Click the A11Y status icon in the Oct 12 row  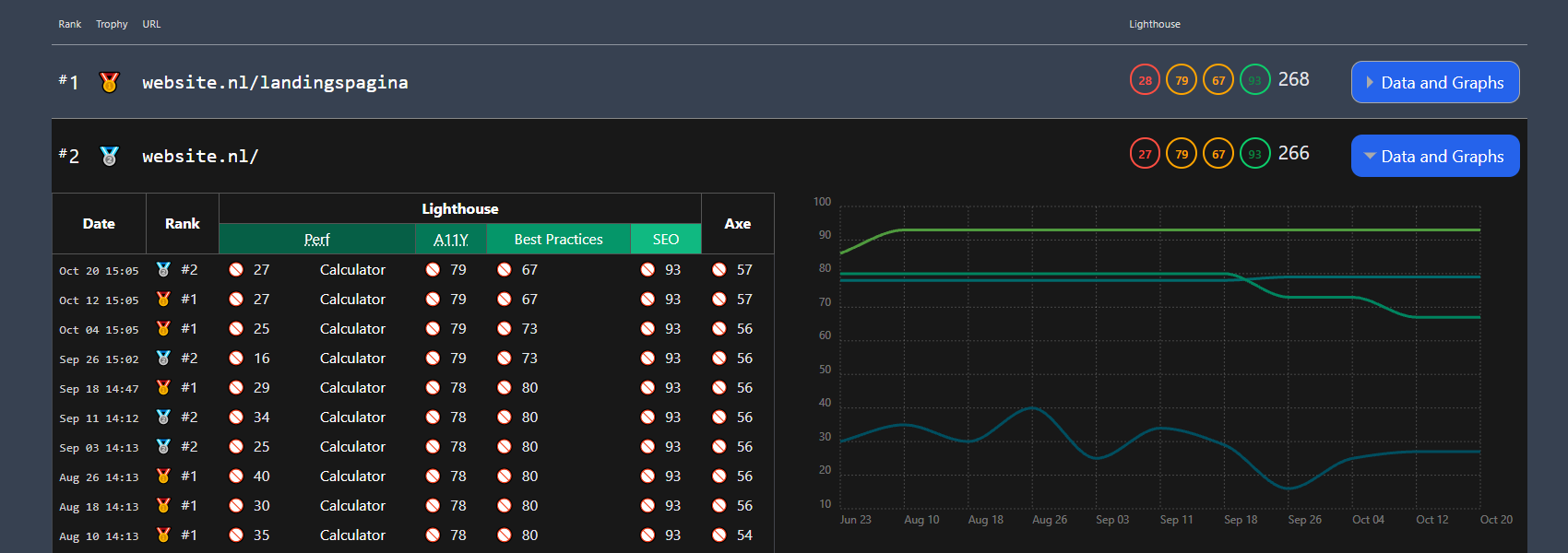[x=433, y=299]
